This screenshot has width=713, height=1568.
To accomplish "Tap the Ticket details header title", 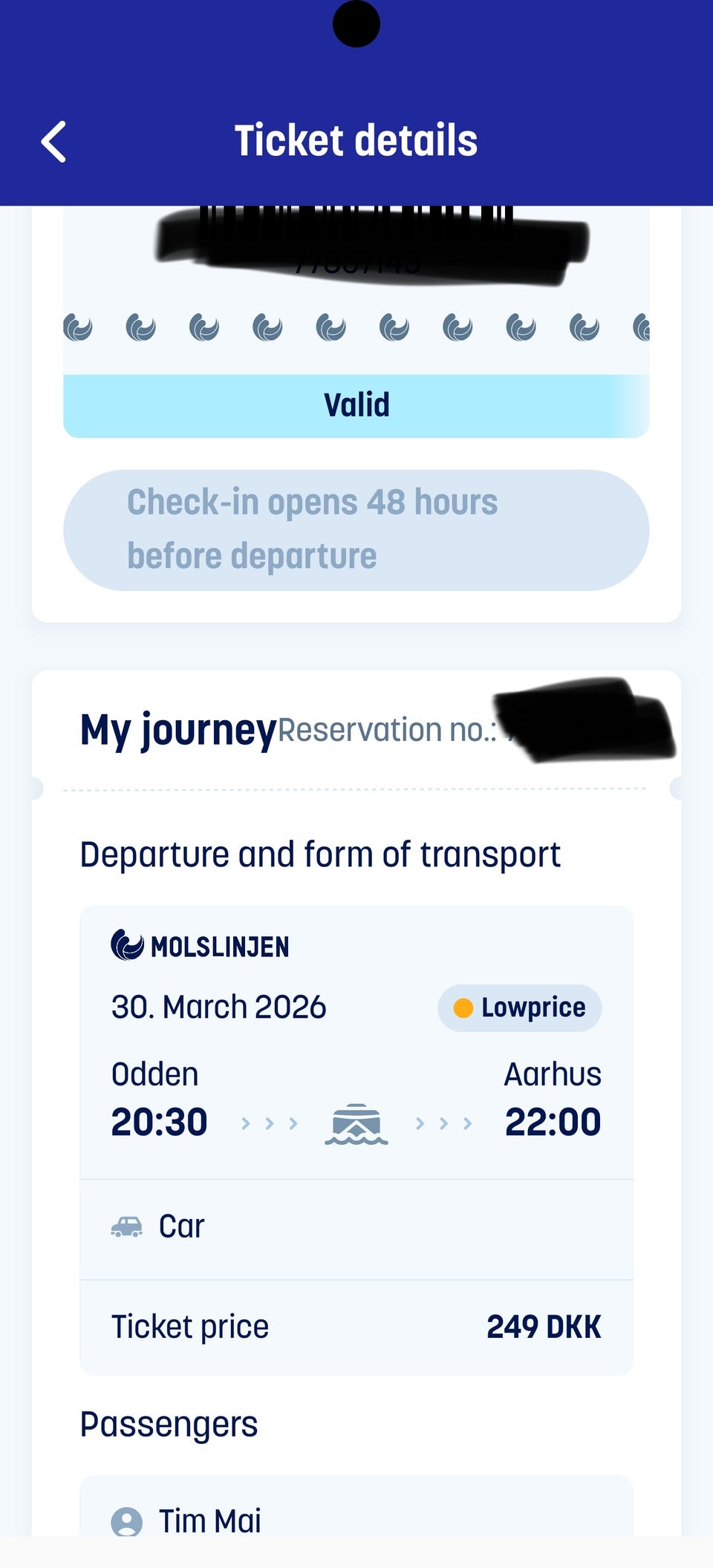I will point(356,140).
